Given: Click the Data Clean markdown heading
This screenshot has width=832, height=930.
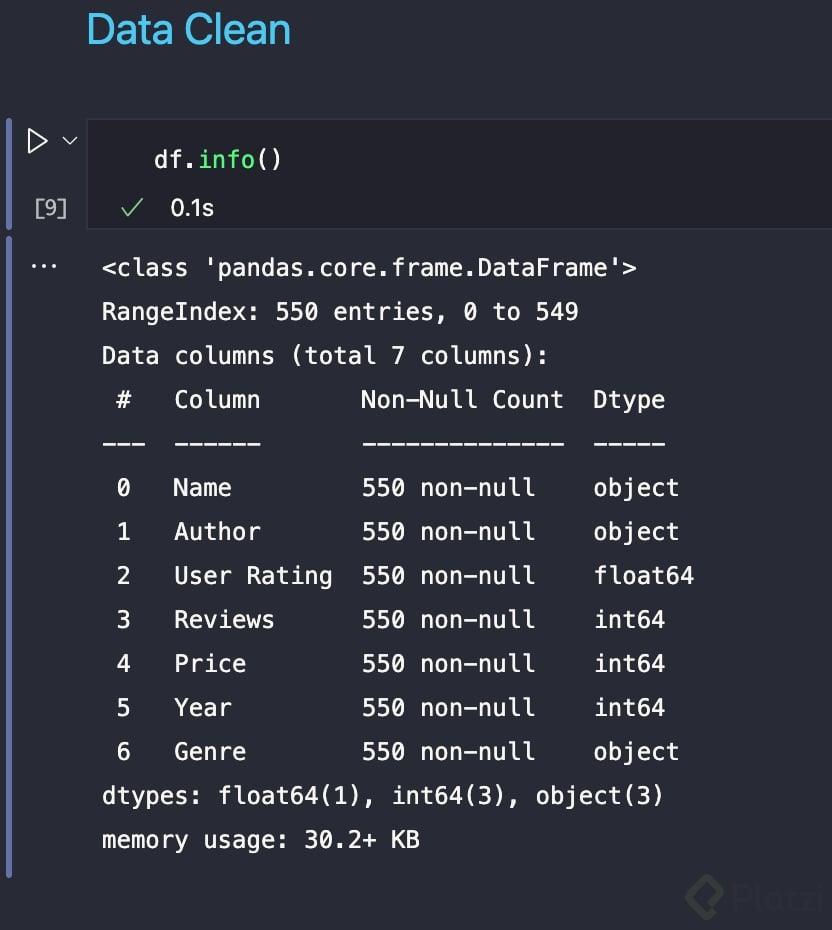Looking at the screenshot, I should (189, 30).
